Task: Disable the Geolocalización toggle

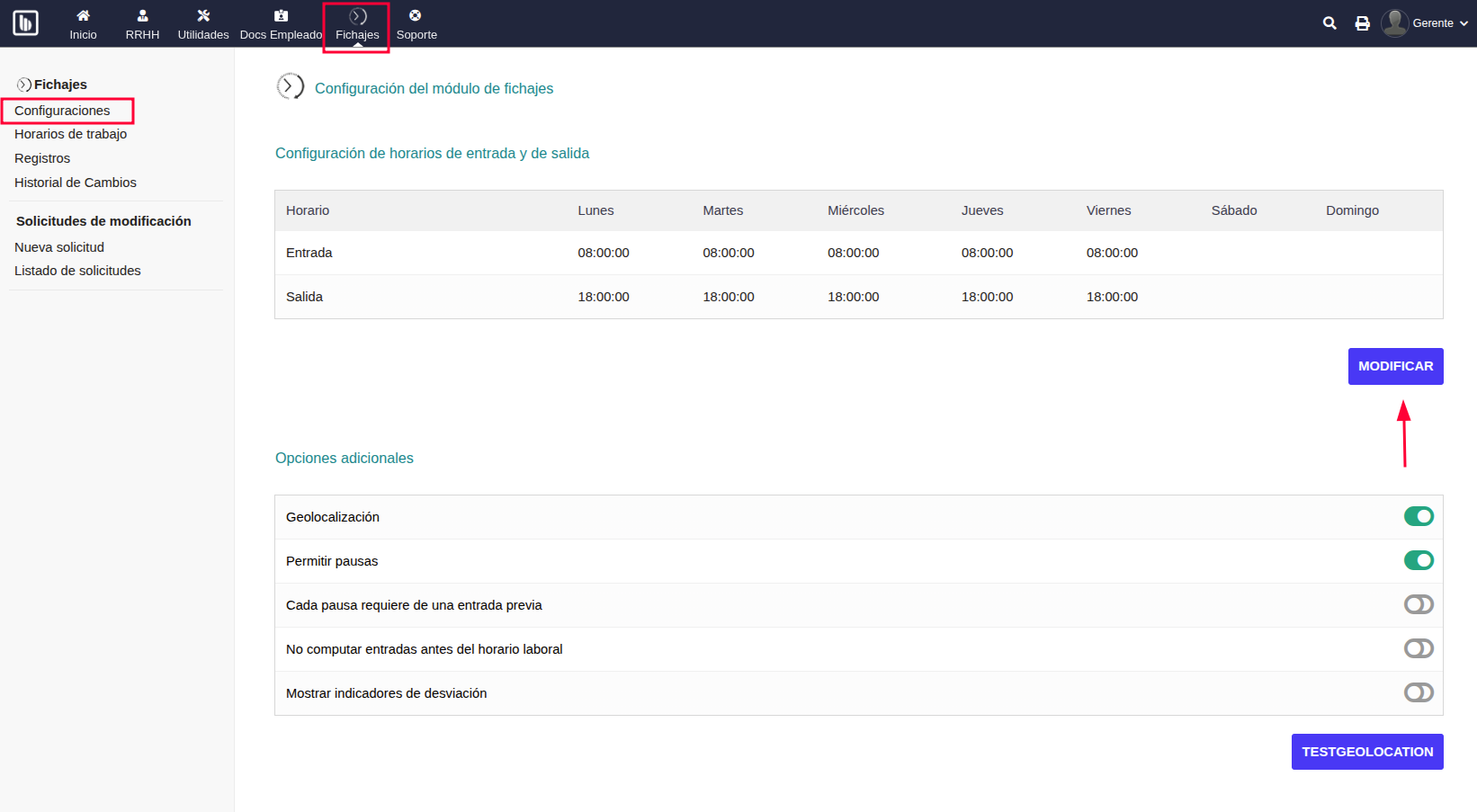Action: click(1419, 516)
